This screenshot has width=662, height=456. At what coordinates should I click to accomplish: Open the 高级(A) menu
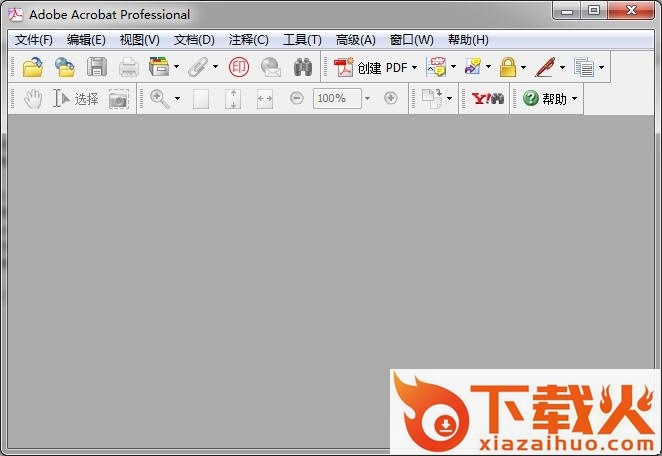click(355, 40)
